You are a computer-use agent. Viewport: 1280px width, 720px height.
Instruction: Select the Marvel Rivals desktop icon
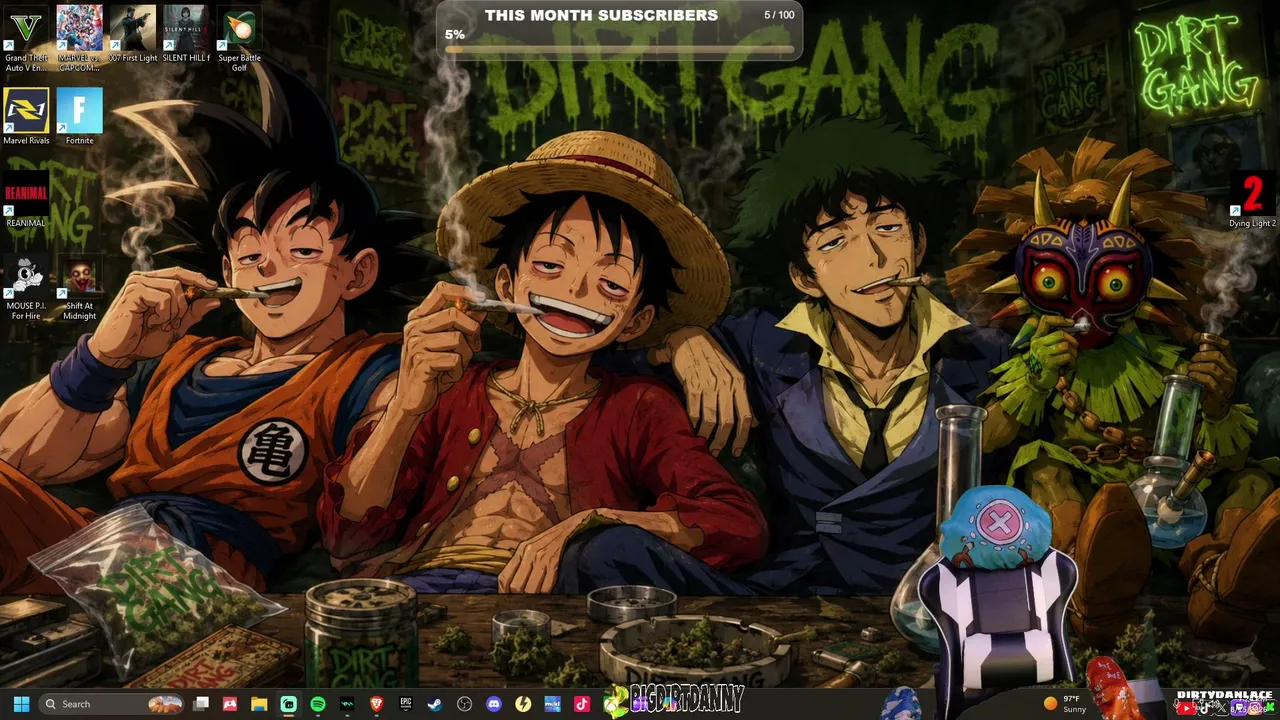point(26,117)
